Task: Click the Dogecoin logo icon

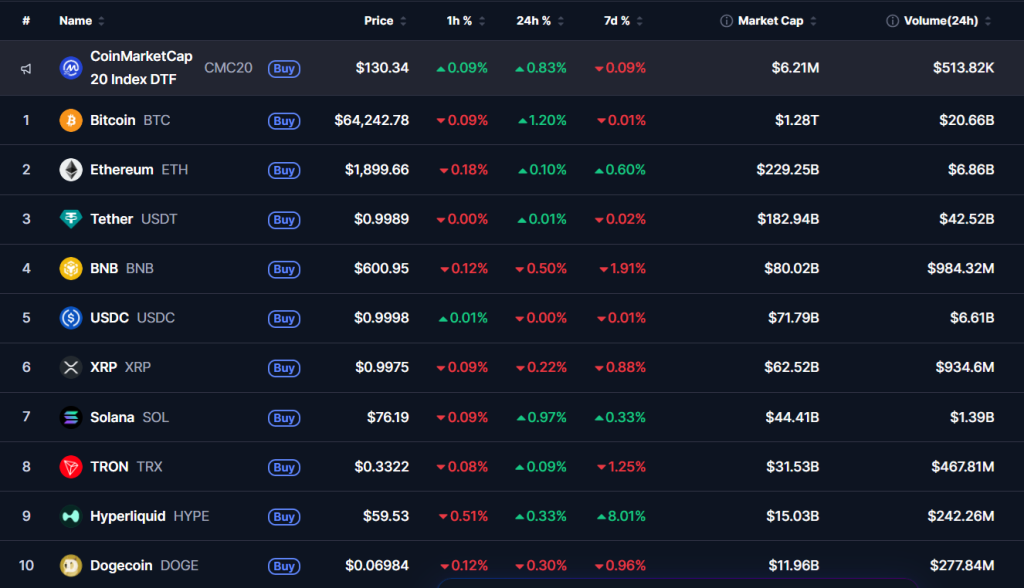Action: (71, 565)
